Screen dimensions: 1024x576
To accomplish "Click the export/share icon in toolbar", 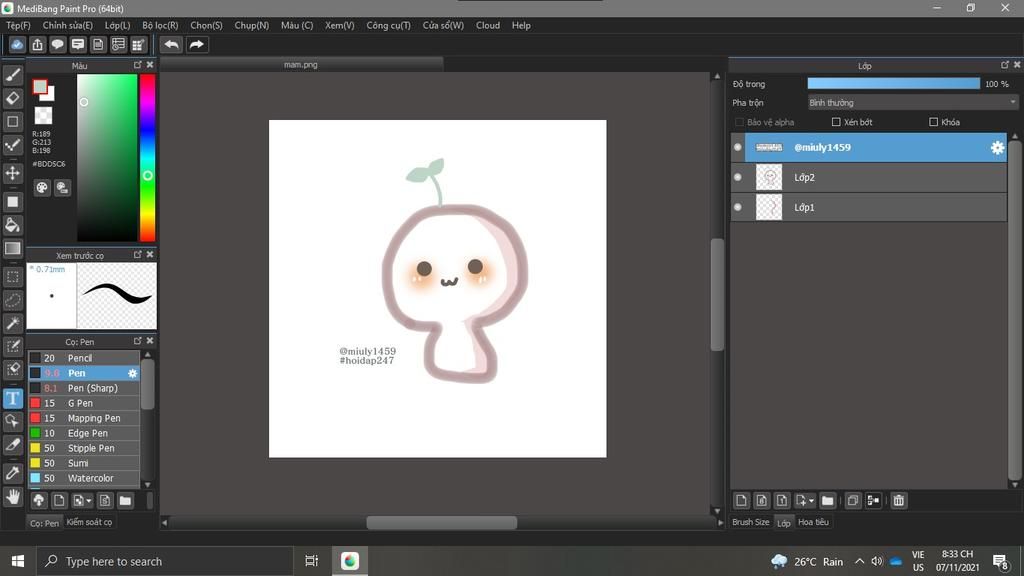I will [x=37, y=44].
